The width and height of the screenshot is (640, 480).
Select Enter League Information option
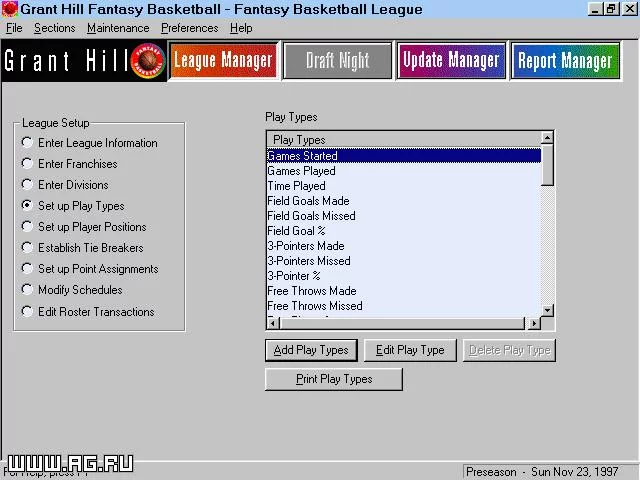pyautogui.click(x=89, y=143)
